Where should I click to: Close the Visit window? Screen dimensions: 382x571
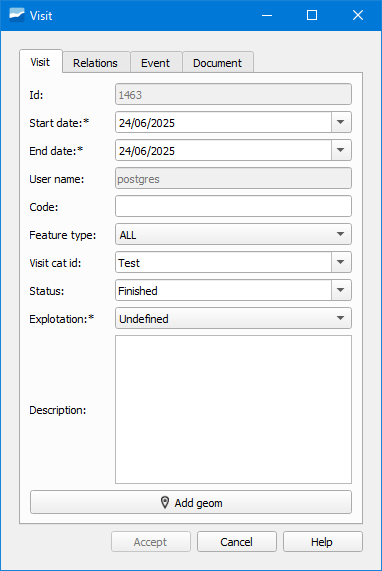click(358, 15)
